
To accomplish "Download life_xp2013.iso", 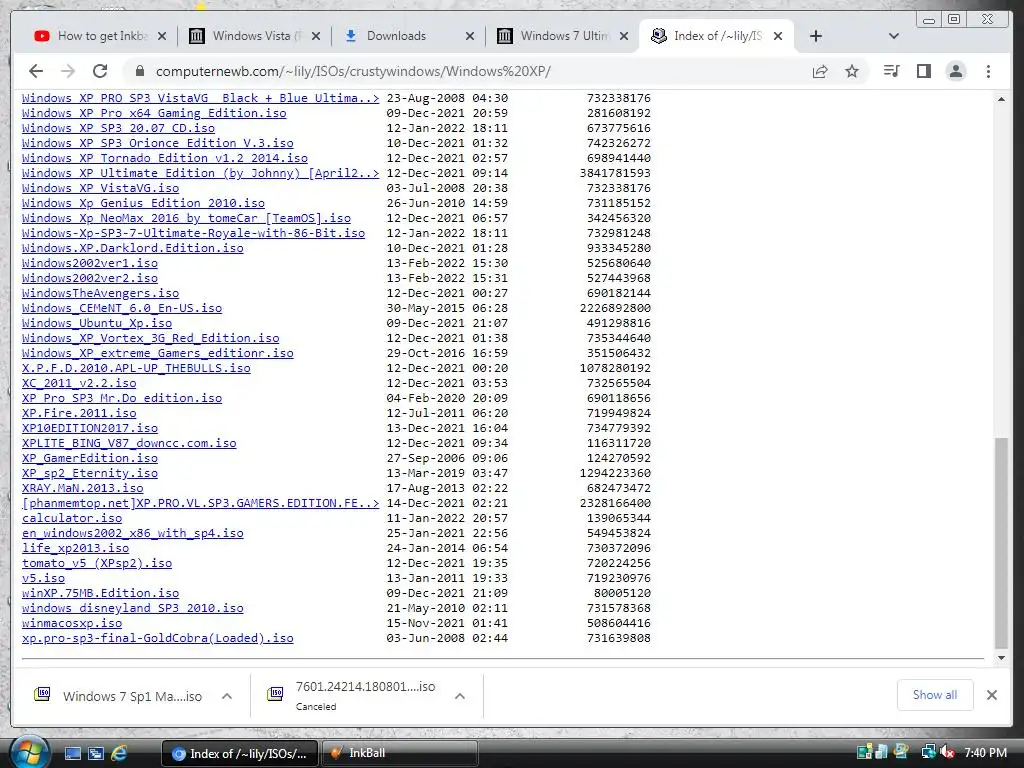I will tap(75, 549).
